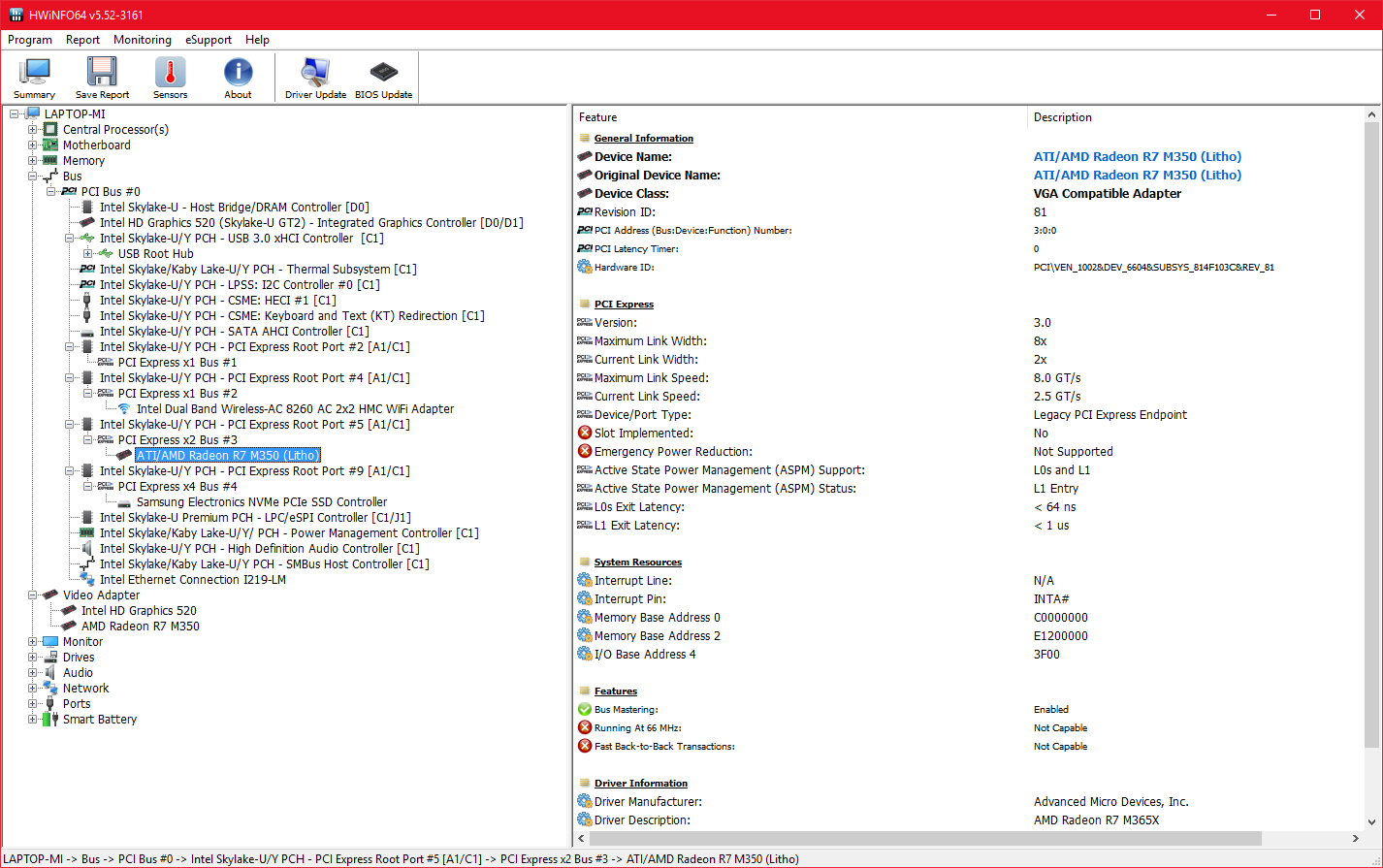Click the Audio speaker icon
This screenshot has width=1383, height=868.
(x=50, y=673)
